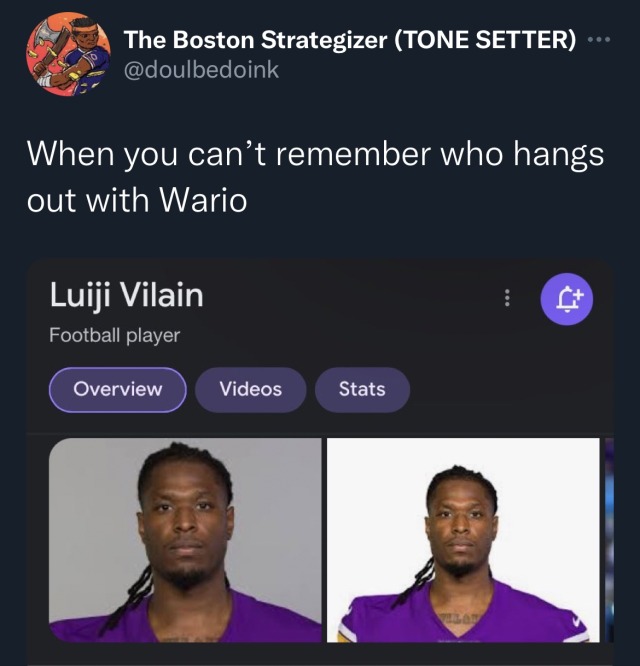Click the @doulbedoink handle

pos(201,70)
